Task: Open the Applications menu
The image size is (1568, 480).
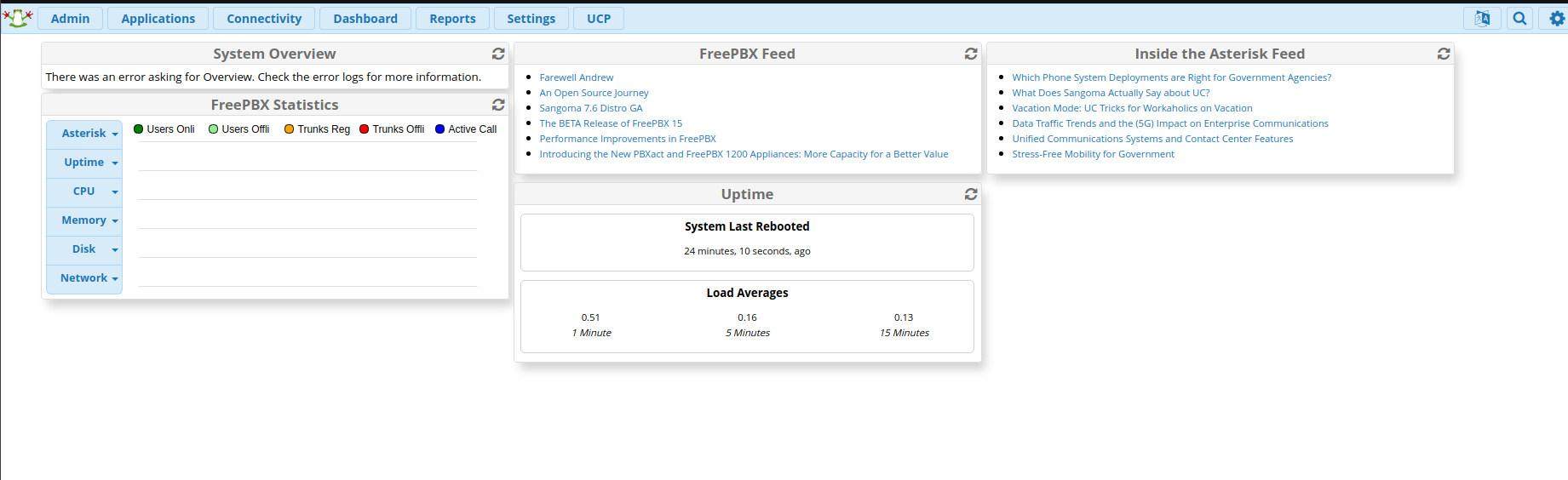Action: tap(158, 19)
